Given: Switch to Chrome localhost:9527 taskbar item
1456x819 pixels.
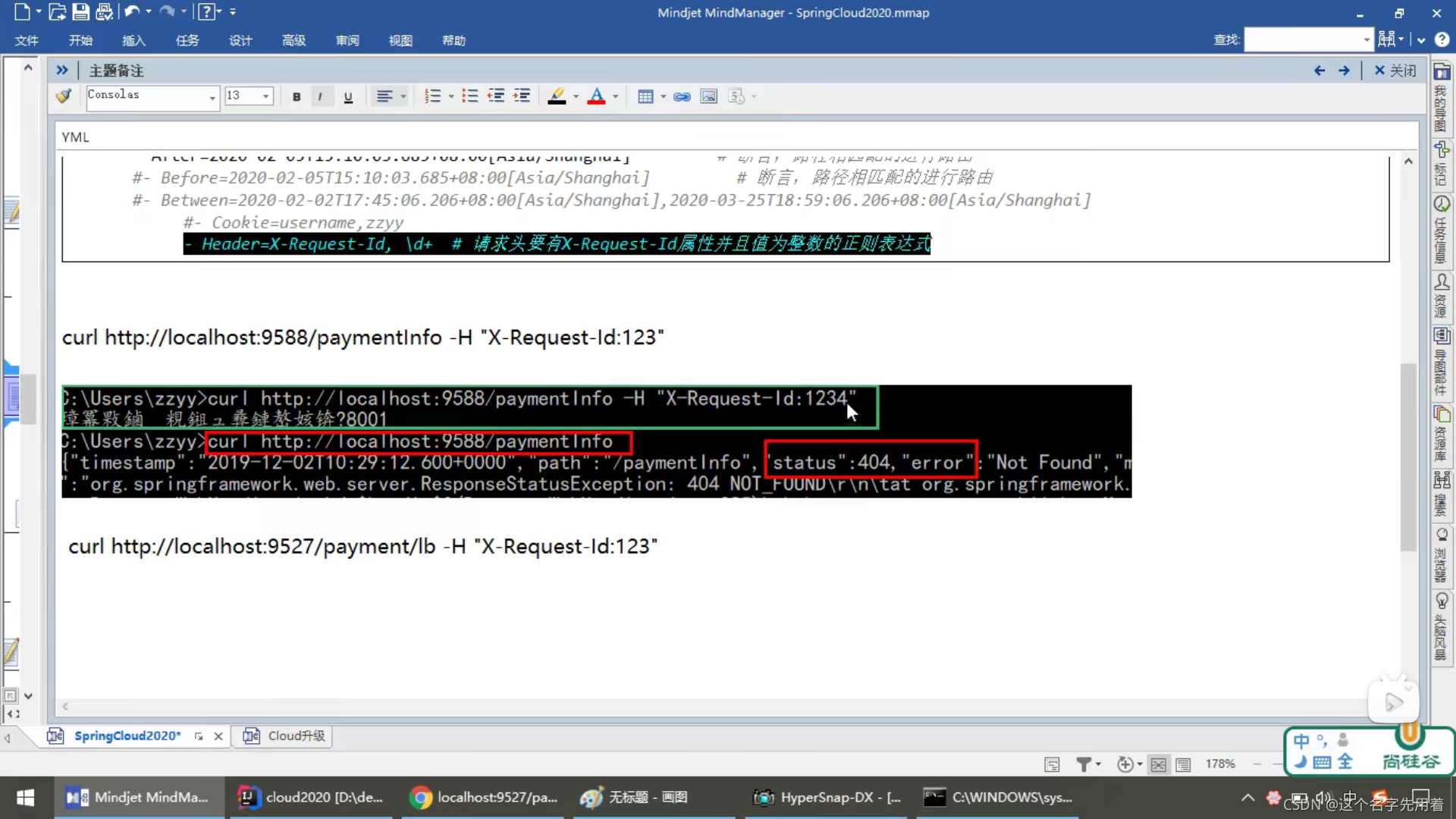Looking at the screenshot, I should 484,797.
